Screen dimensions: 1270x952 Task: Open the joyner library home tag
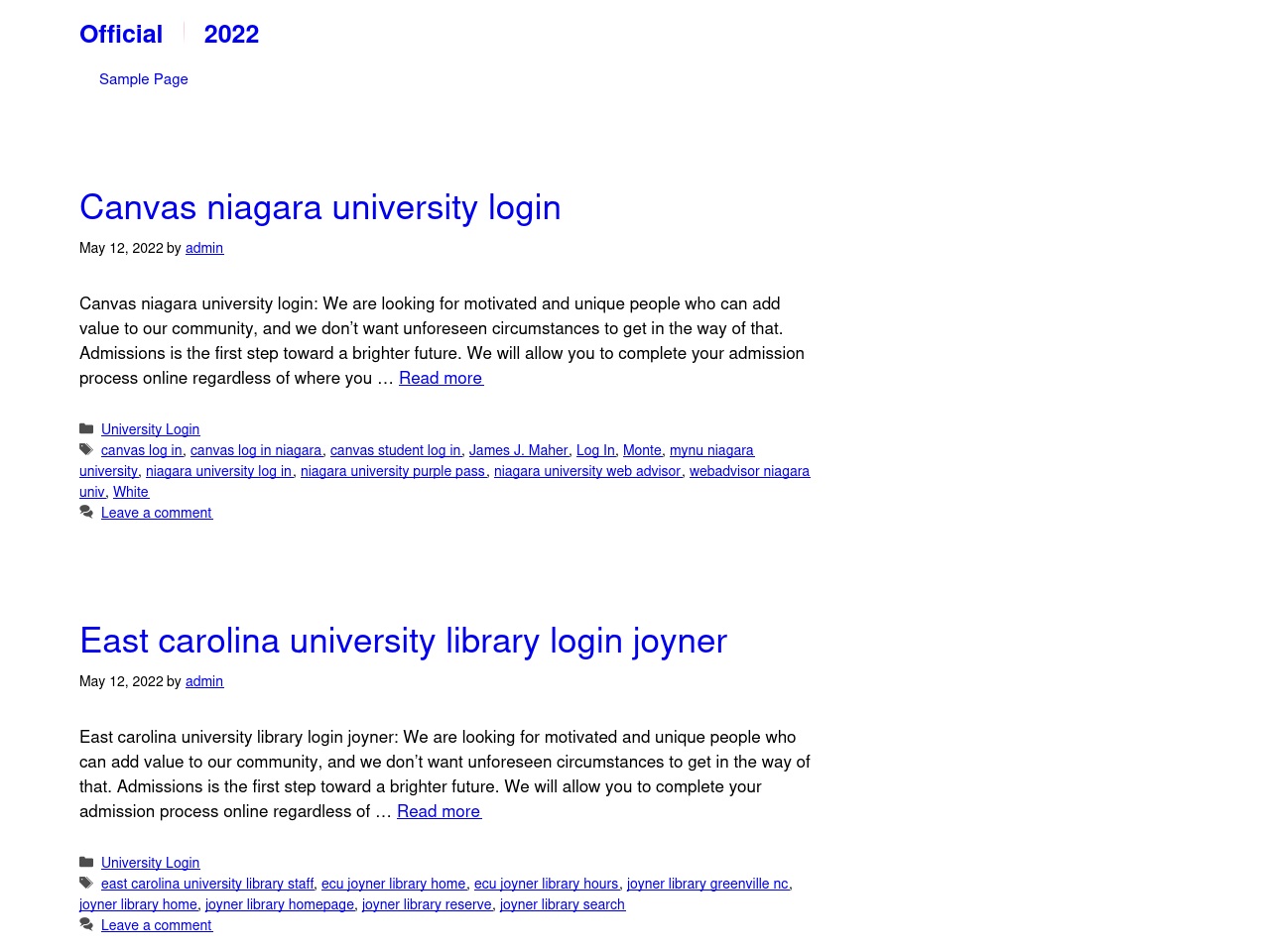(x=138, y=904)
